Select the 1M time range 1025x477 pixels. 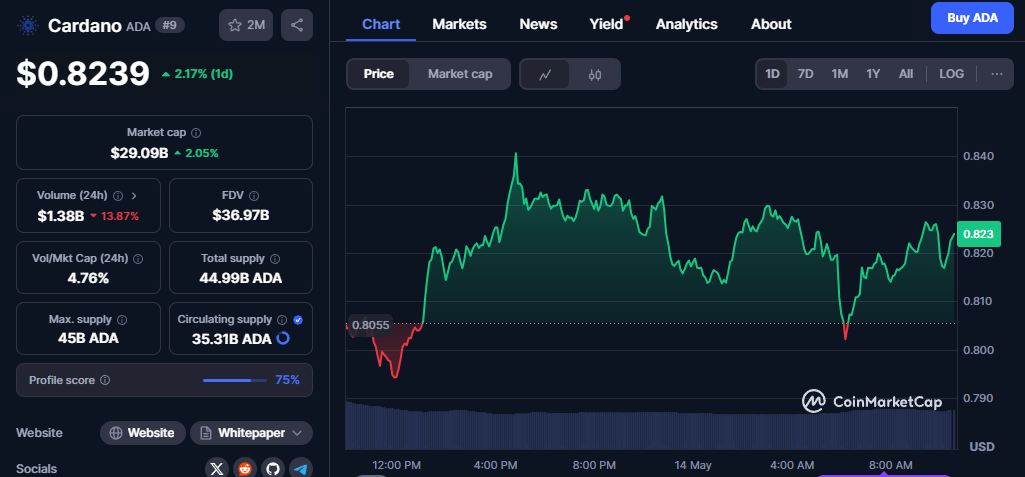click(x=839, y=74)
